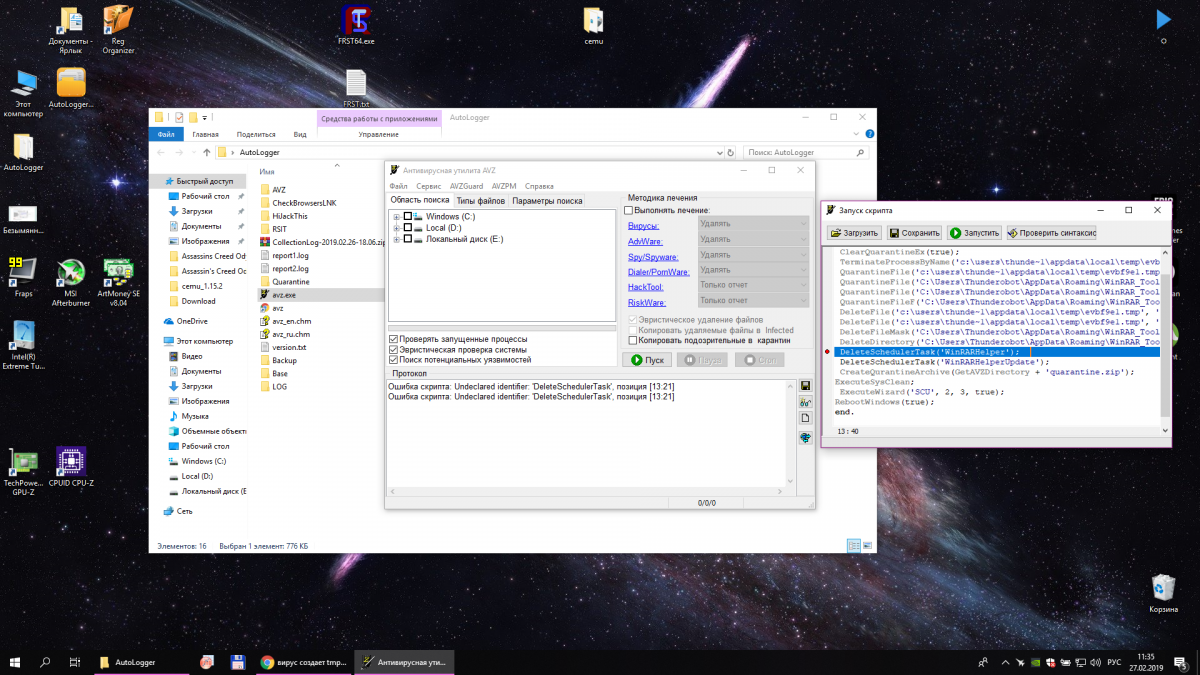
Task: Tick the Windows (C:) drive checkbox
Action: tap(408, 217)
